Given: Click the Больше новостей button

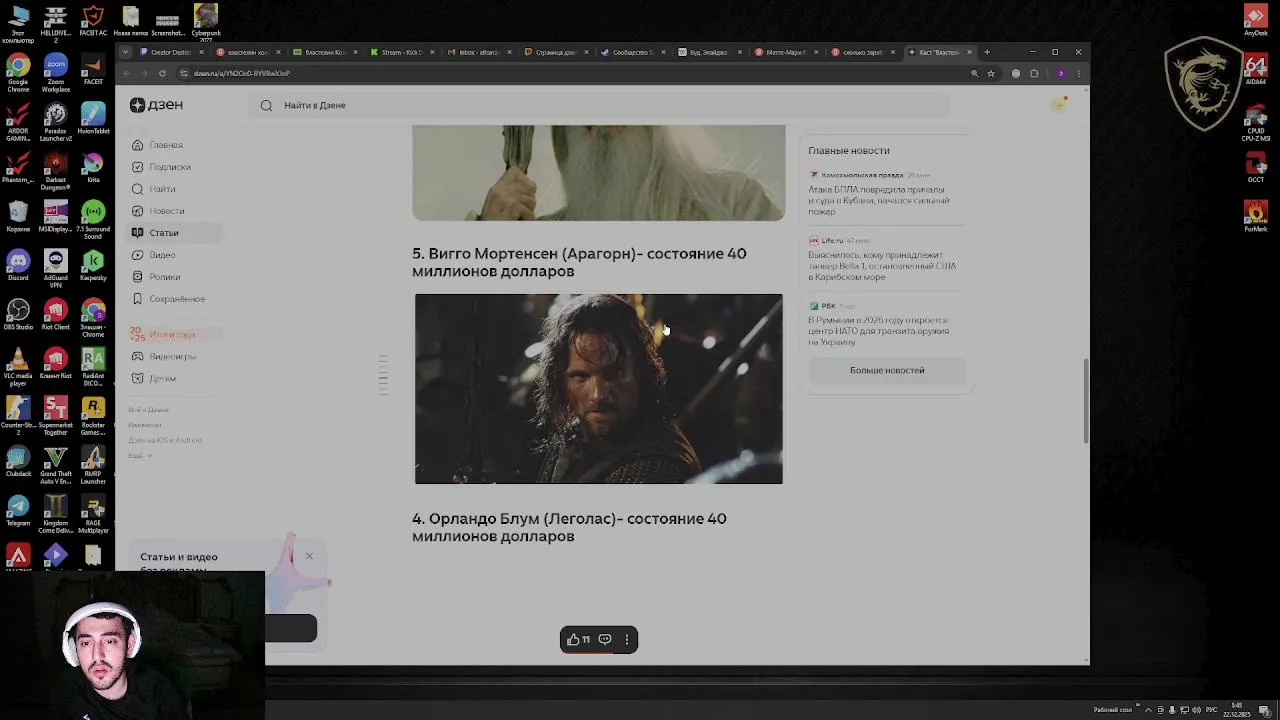Looking at the screenshot, I should [887, 370].
